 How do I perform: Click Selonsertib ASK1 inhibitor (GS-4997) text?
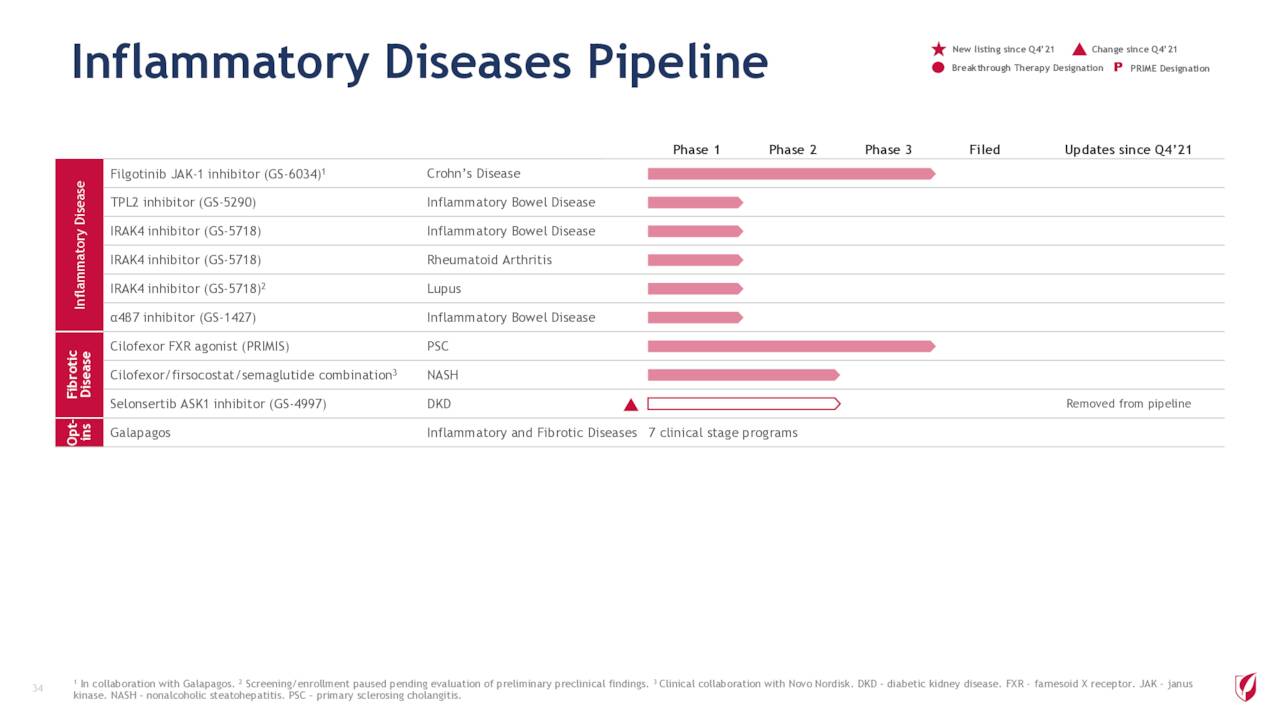[x=218, y=404]
